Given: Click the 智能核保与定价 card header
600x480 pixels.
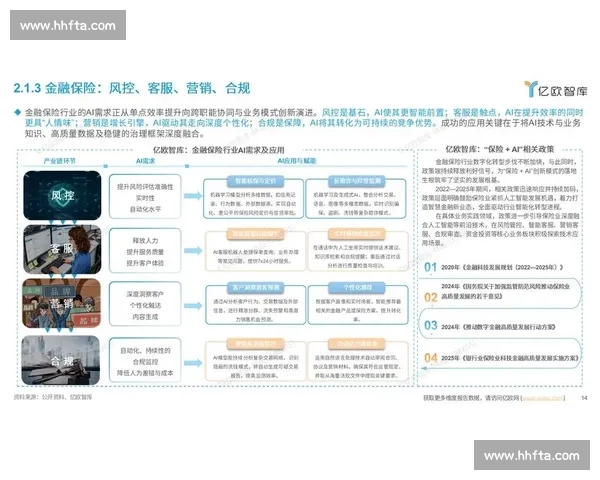Looking at the screenshot, I should 255,181.
